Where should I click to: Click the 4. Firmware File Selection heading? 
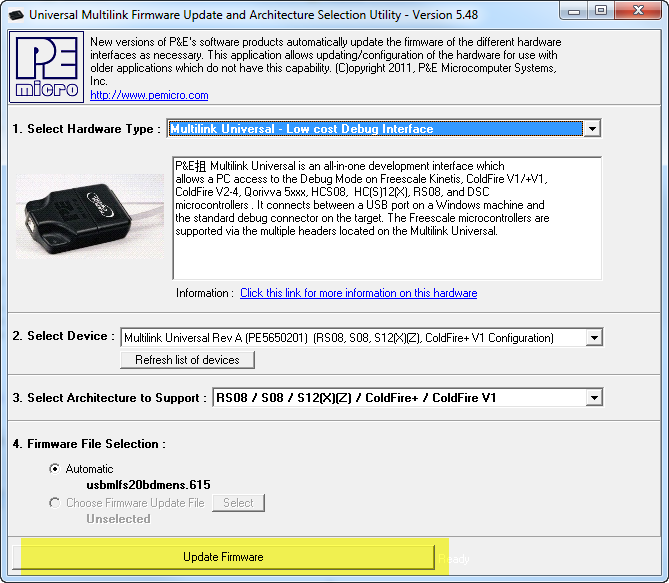coord(89,444)
